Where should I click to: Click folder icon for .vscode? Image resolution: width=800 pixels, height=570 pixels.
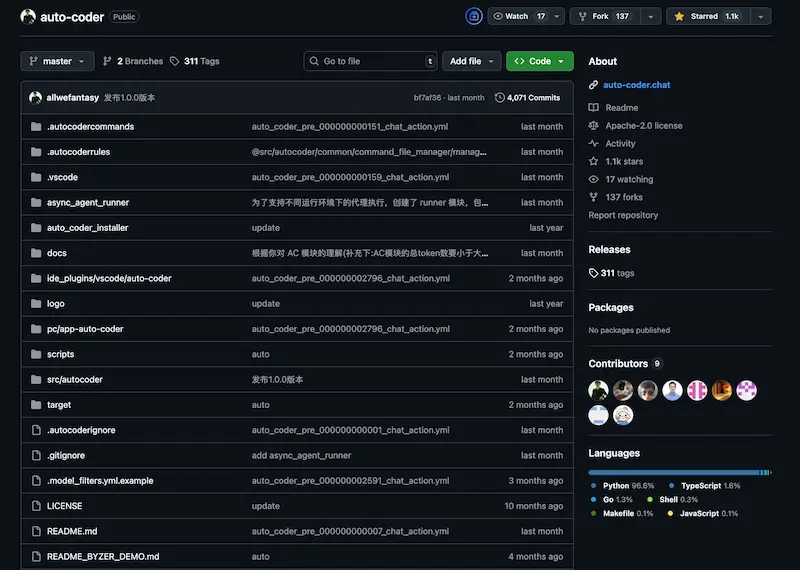tap(36, 177)
